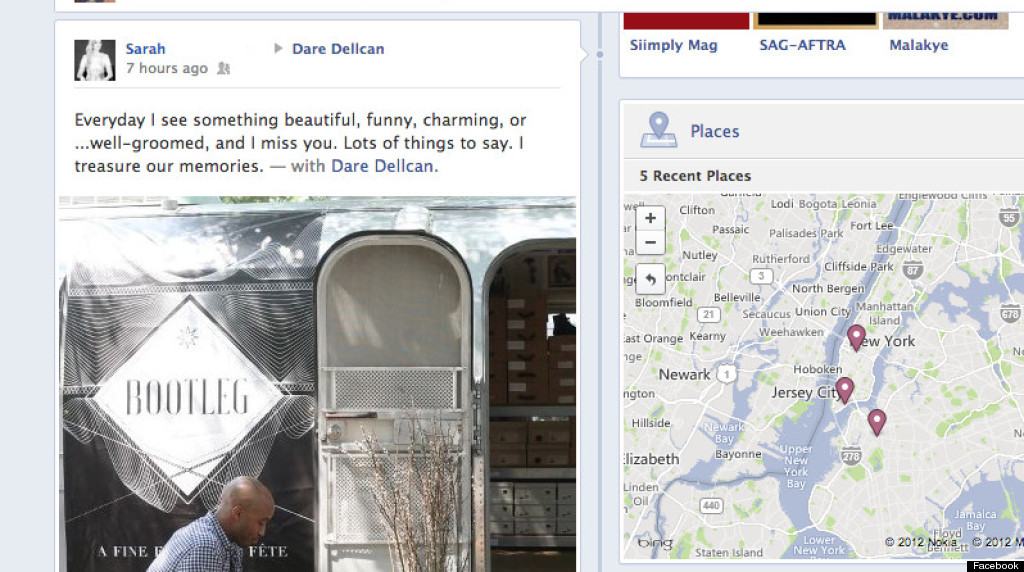The width and height of the screenshot is (1024, 572).
Task: Open Dare Dellcan tag in post text
Action: [x=382, y=166]
